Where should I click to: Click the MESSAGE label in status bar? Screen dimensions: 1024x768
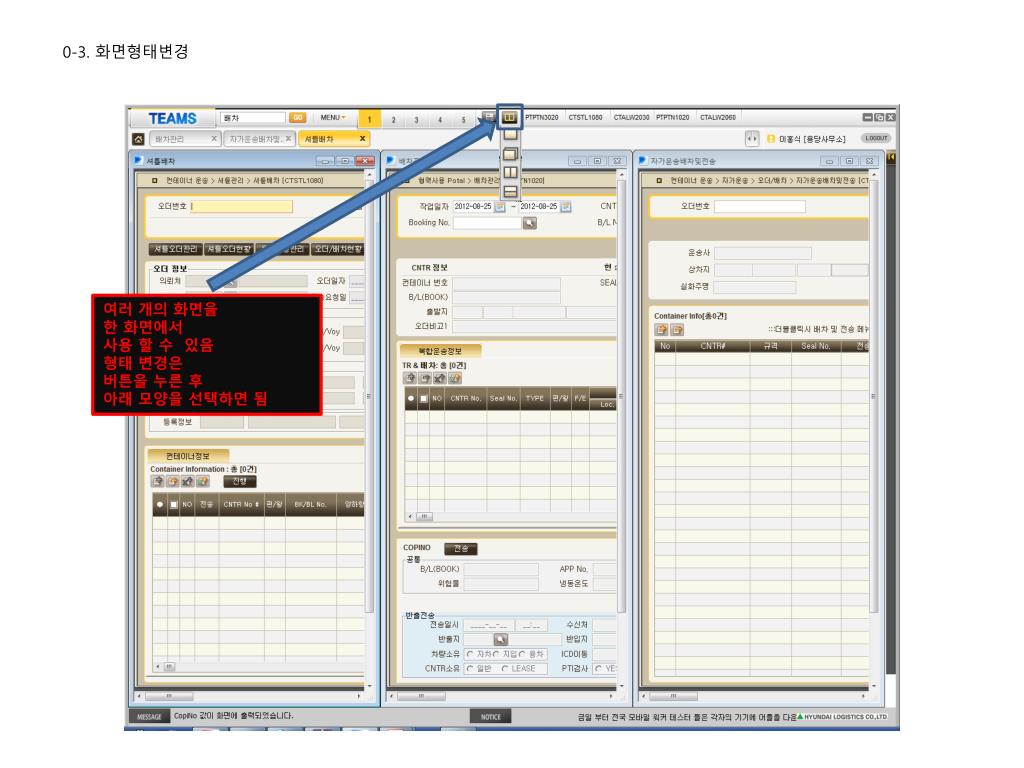[149, 717]
